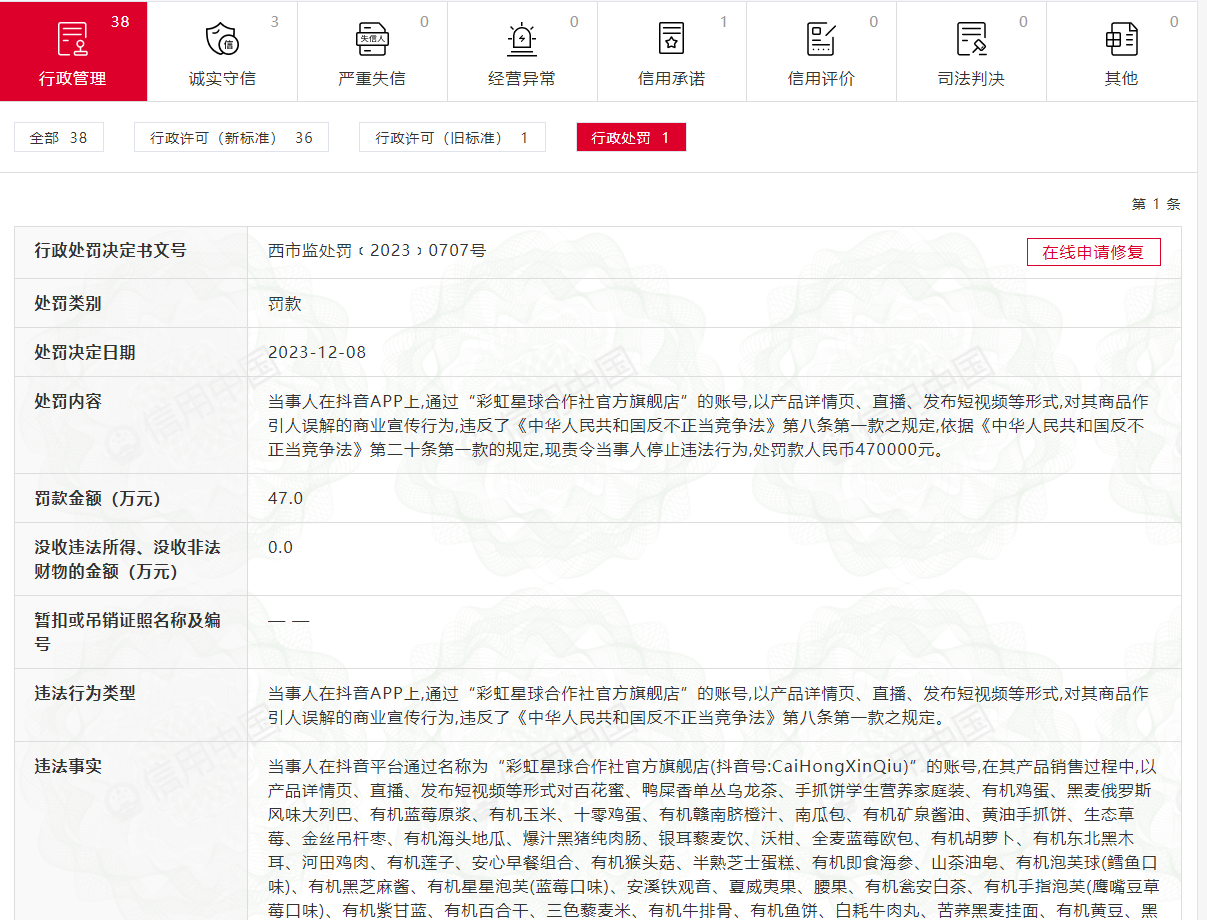Click the 经营异常 alarm icon

point(522,39)
